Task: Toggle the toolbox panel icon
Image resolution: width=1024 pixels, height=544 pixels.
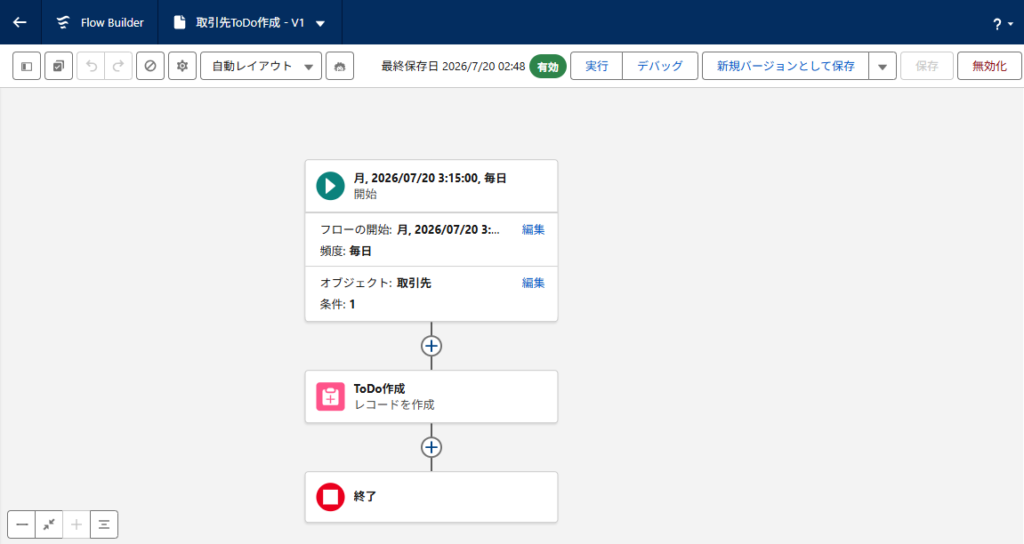Action: point(27,66)
